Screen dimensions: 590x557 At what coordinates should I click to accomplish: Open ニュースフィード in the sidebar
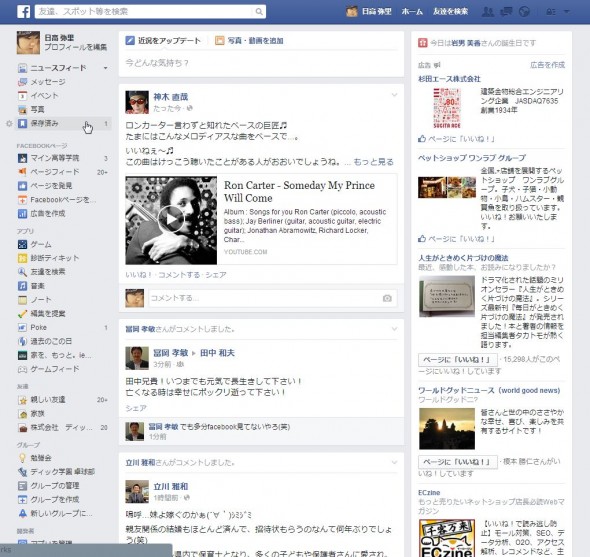[x=58, y=68]
